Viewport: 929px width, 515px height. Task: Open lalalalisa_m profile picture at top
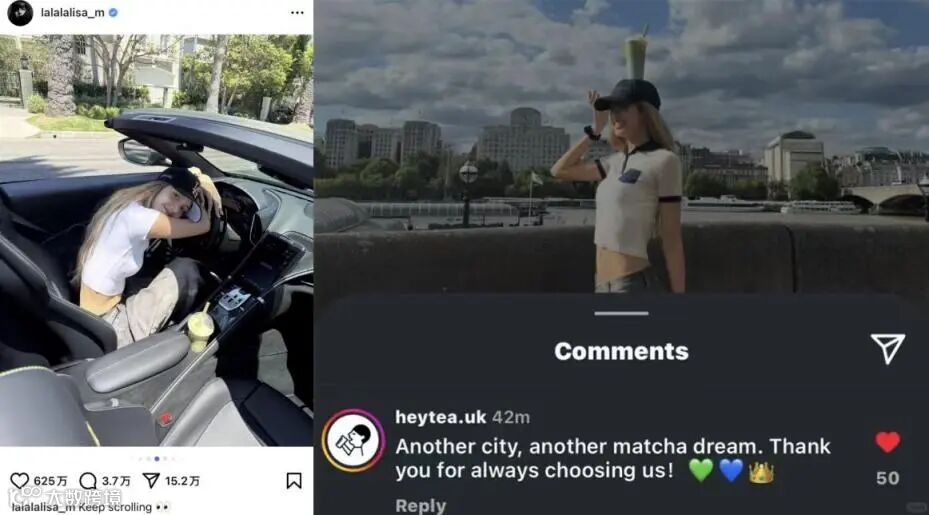(20, 12)
